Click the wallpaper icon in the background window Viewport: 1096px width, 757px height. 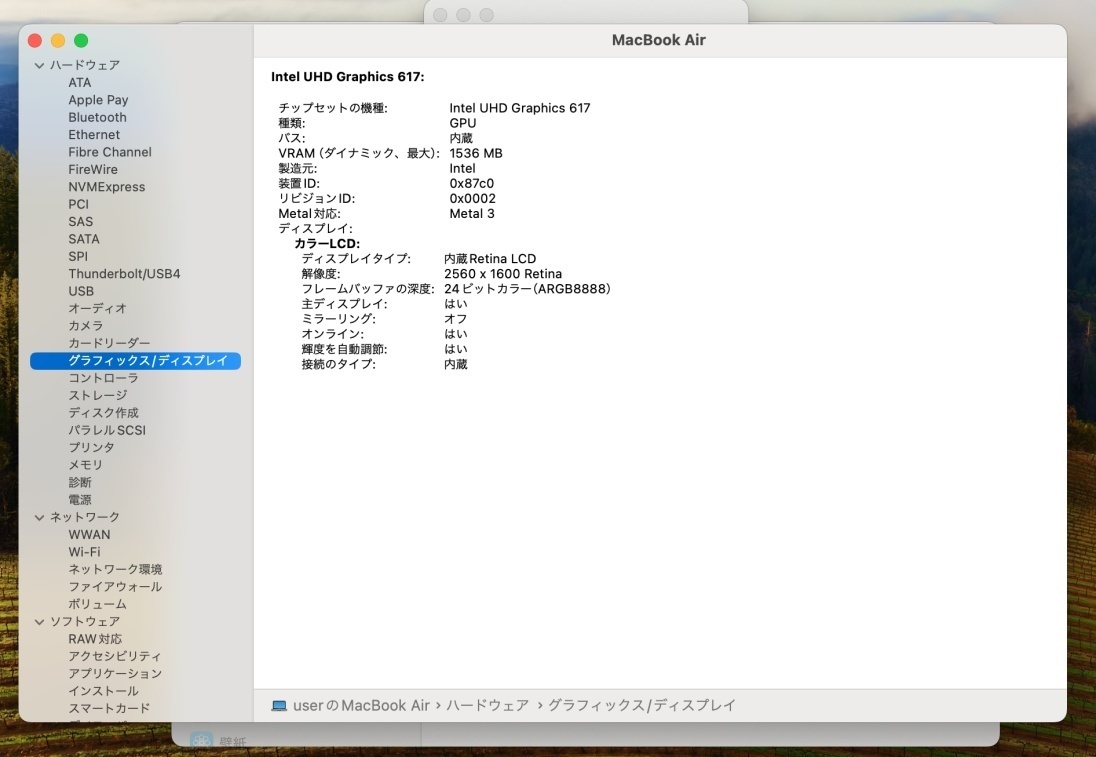tap(201, 741)
